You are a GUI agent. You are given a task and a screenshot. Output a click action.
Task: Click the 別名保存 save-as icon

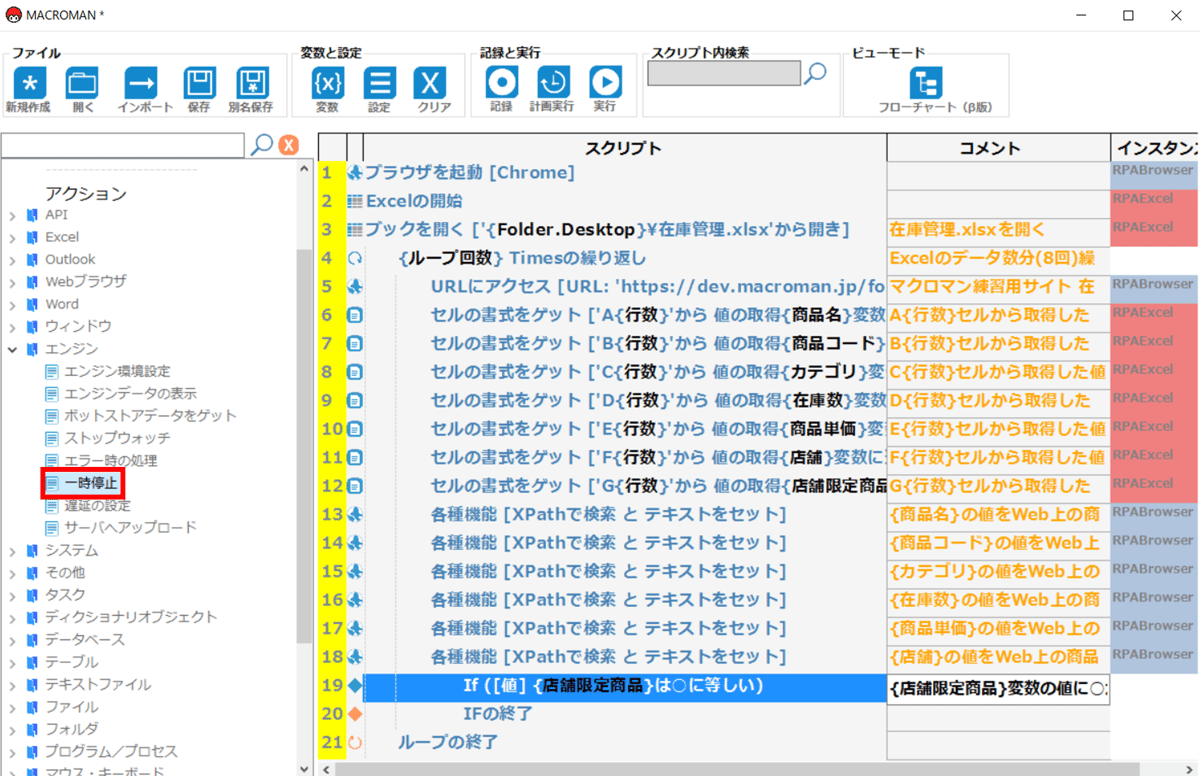tap(252, 83)
